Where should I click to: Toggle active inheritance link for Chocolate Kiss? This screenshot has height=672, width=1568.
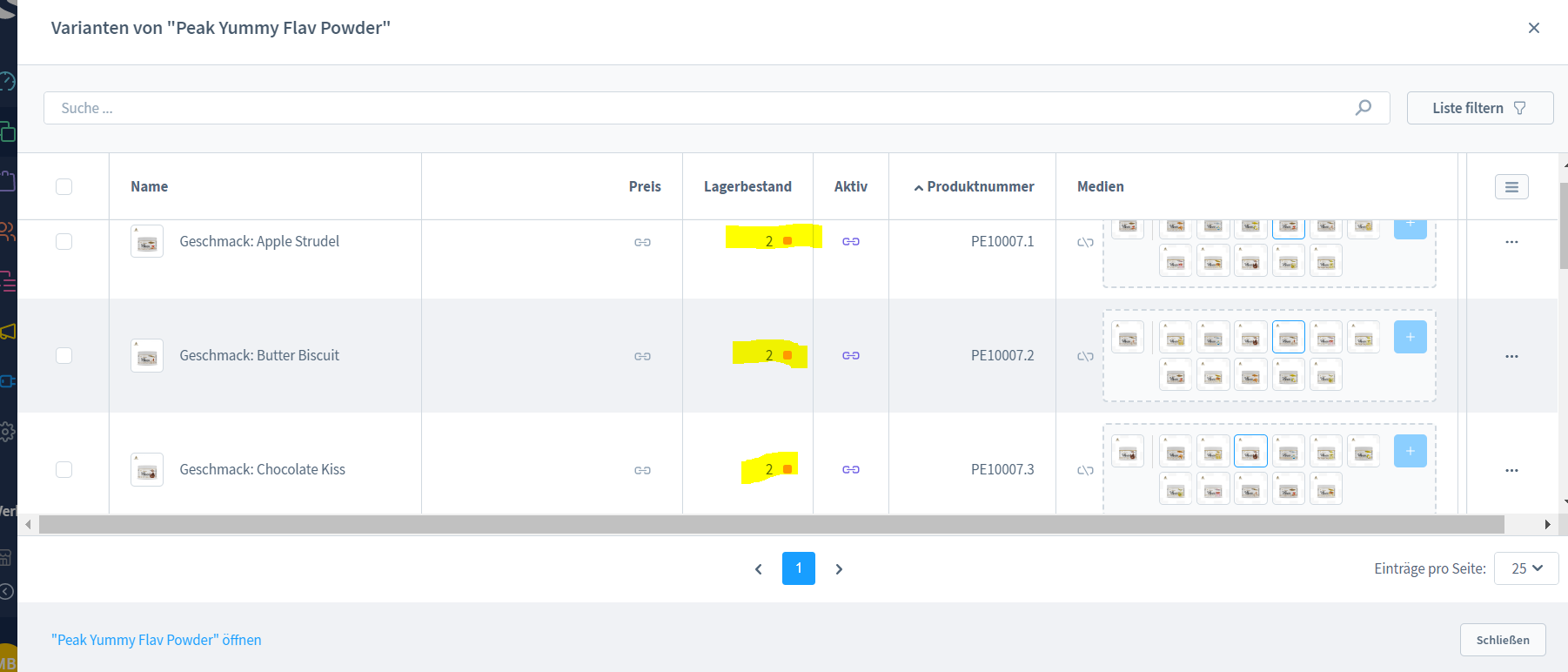pyautogui.click(x=851, y=469)
